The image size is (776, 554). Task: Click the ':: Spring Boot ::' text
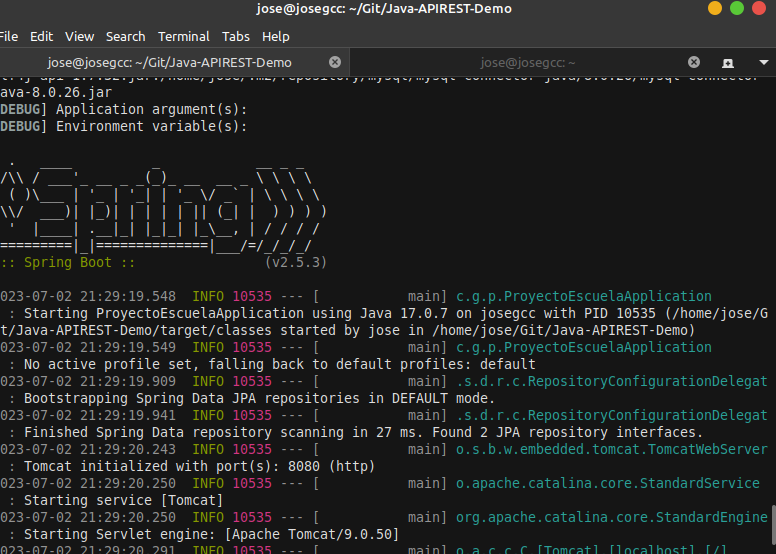68,262
